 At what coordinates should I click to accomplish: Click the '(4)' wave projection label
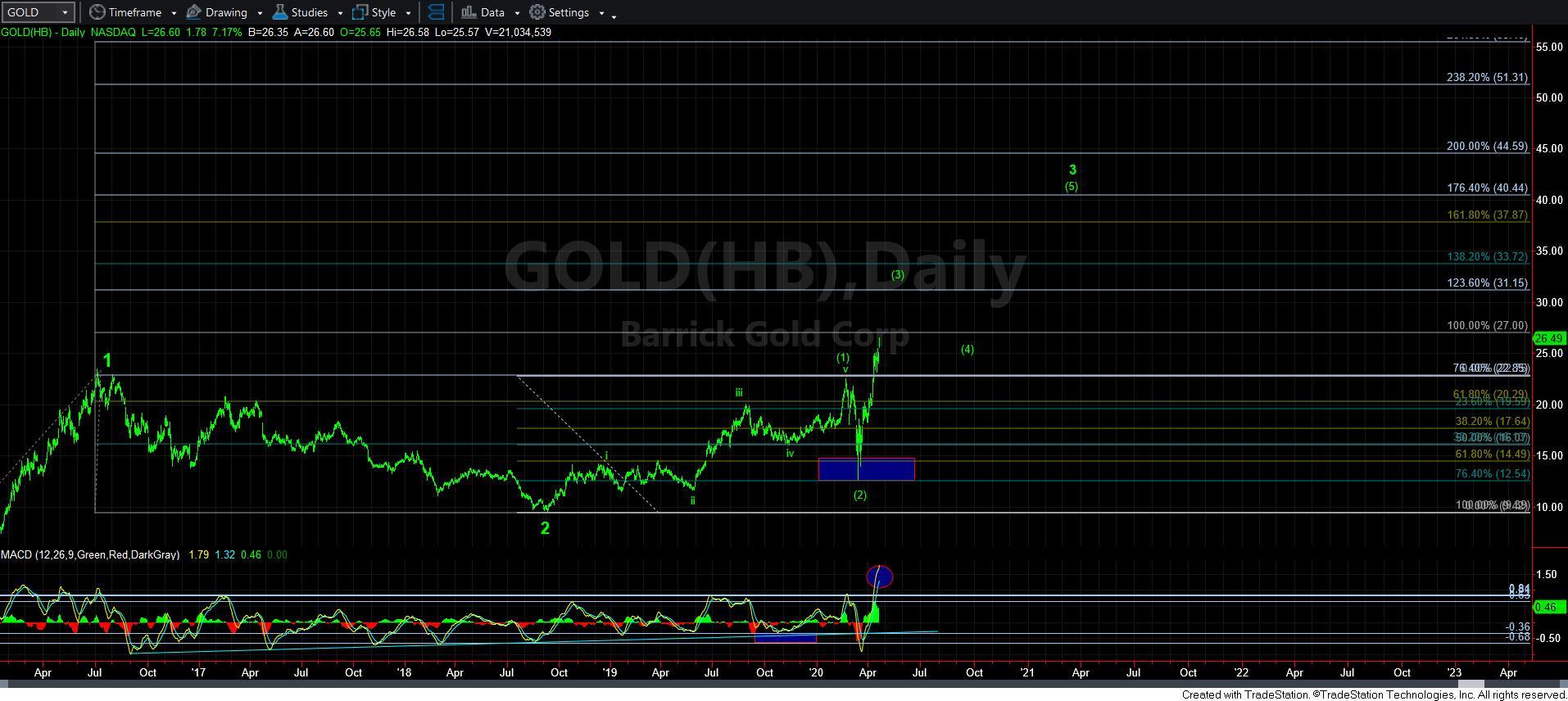coord(968,350)
